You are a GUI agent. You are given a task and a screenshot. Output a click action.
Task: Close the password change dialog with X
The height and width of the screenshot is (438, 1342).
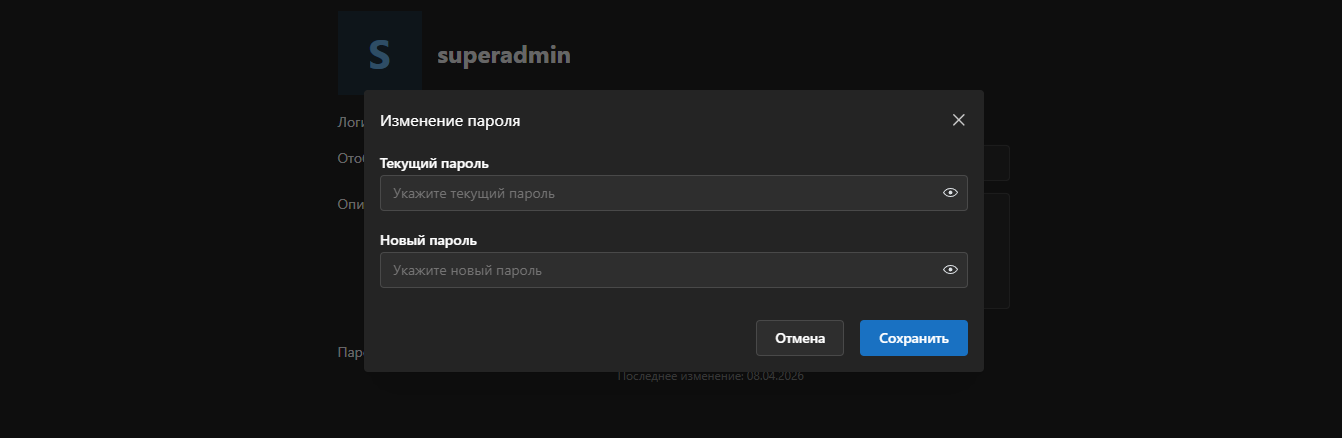(x=958, y=120)
